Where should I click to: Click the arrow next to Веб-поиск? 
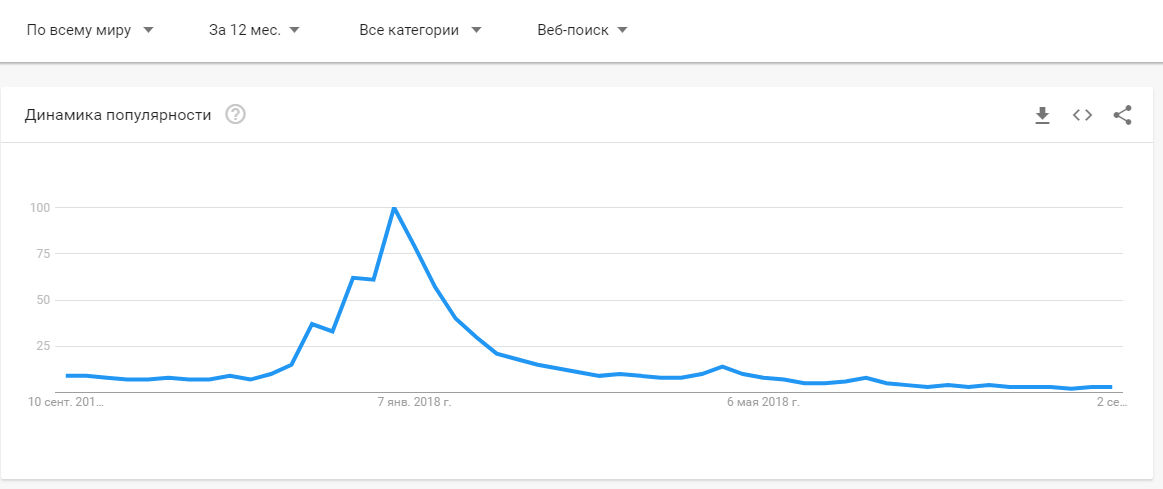(x=622, y=30)
